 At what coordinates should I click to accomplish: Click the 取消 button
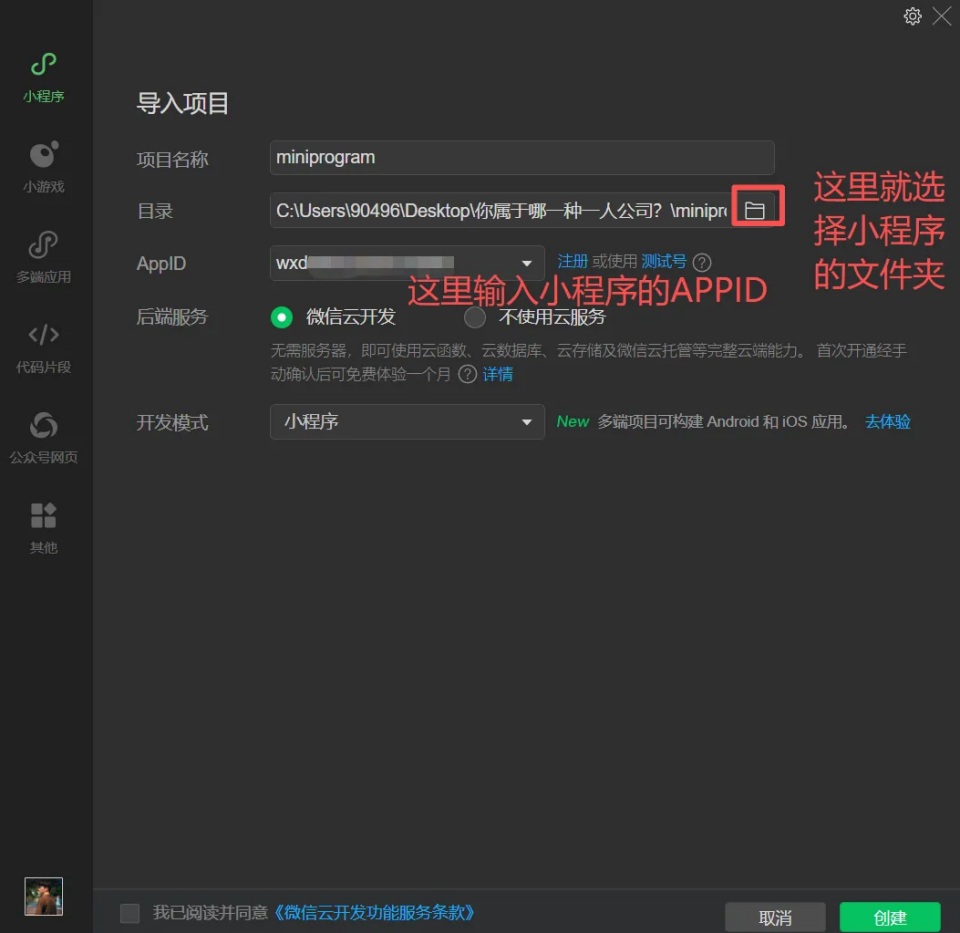775,917
